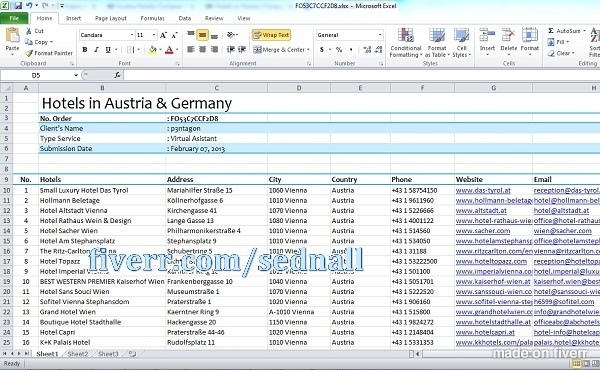600x370 pixels.
Task: Center text horizontally
Action: coord(202,49)
